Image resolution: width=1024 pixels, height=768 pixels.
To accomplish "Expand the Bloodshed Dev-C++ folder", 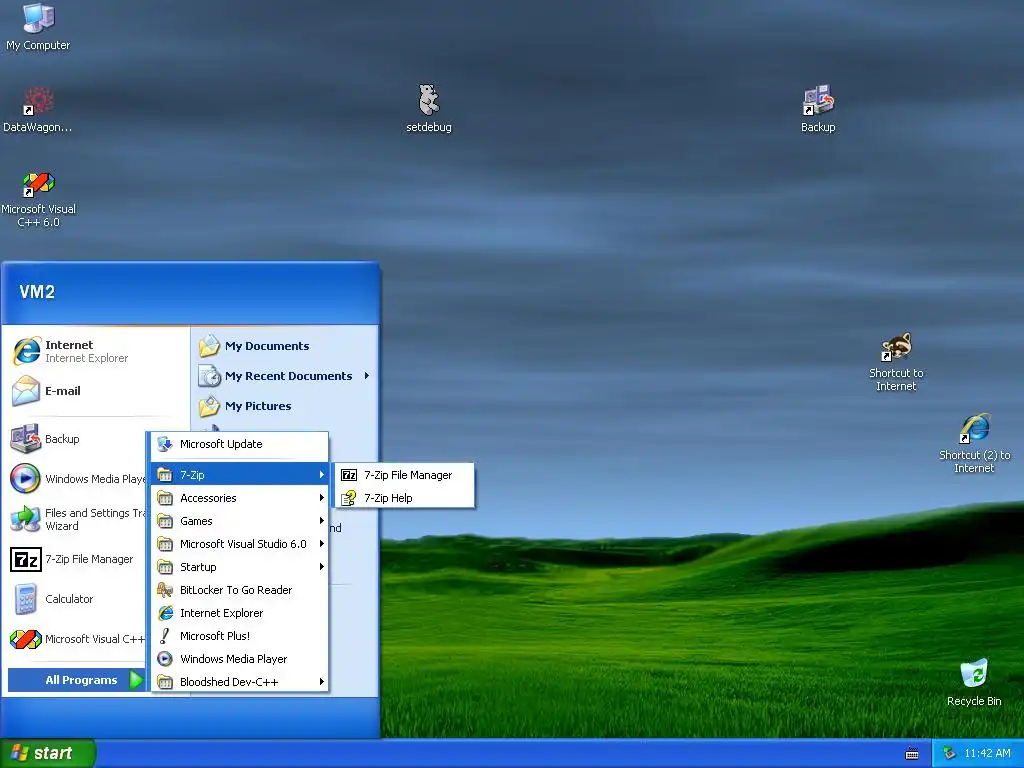I will click(x=240, y=682).
